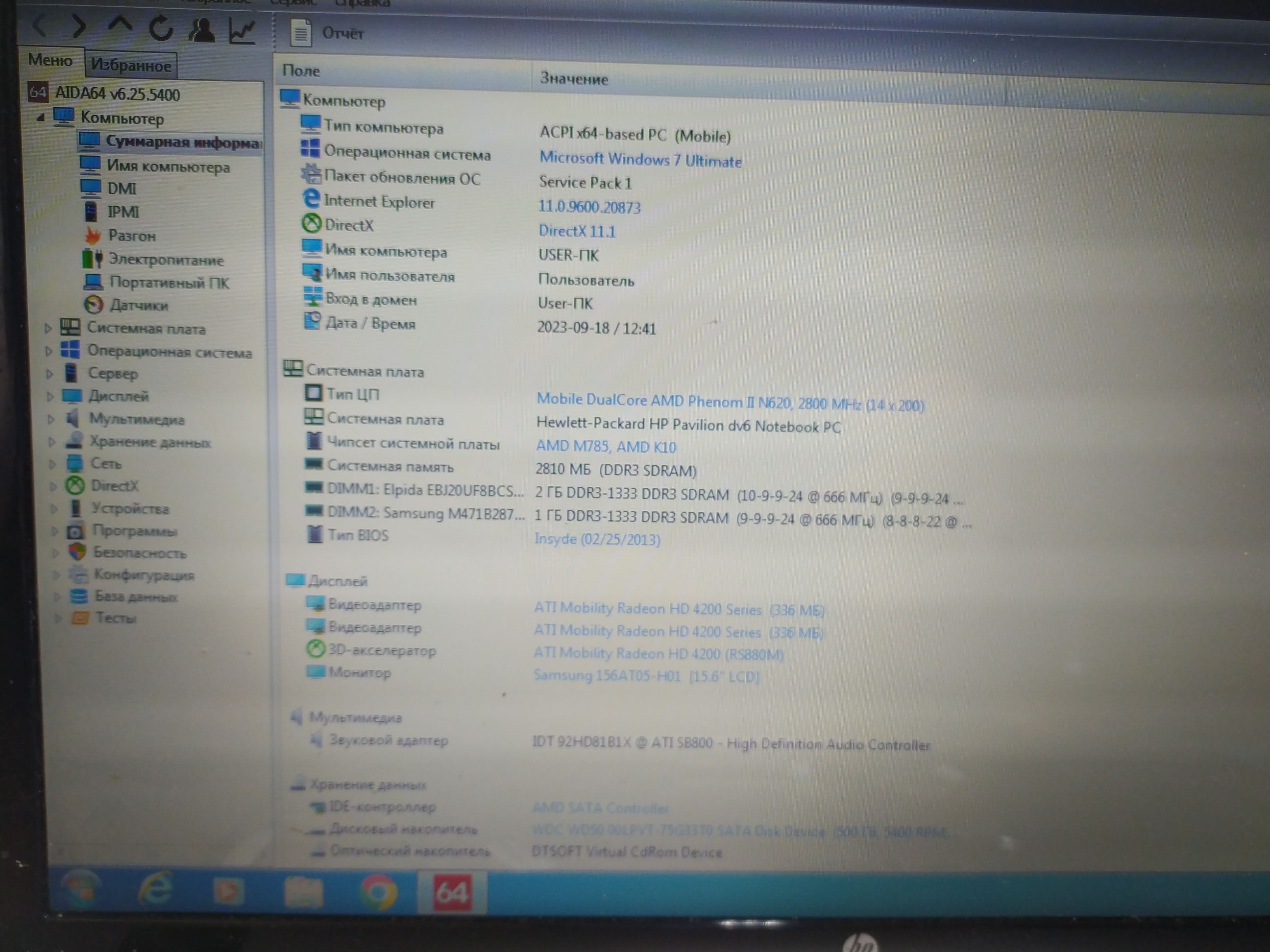Open AMD M785, AMD K10 chipset link
Image resolution: width=1270 pixels, height=952 pixels.
[x=606, y=446]
